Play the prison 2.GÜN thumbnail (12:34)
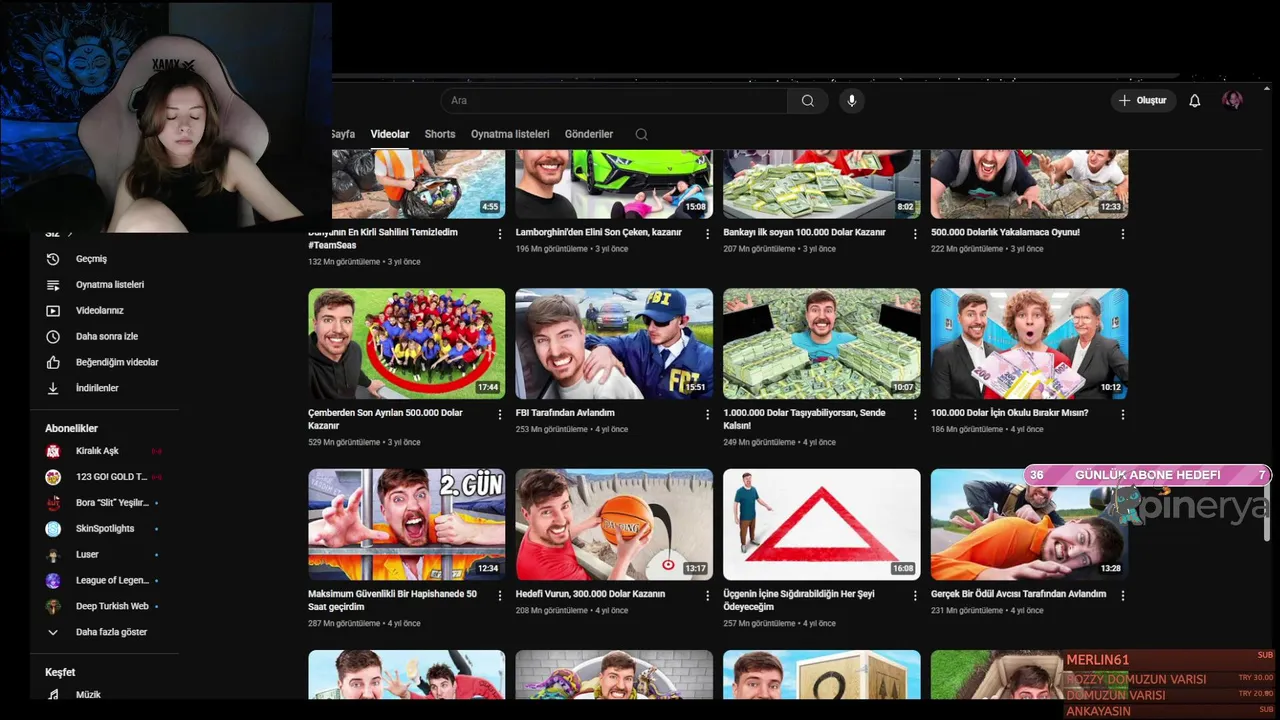This screenshot has width=1280, height=720. (x=407, y=524)
